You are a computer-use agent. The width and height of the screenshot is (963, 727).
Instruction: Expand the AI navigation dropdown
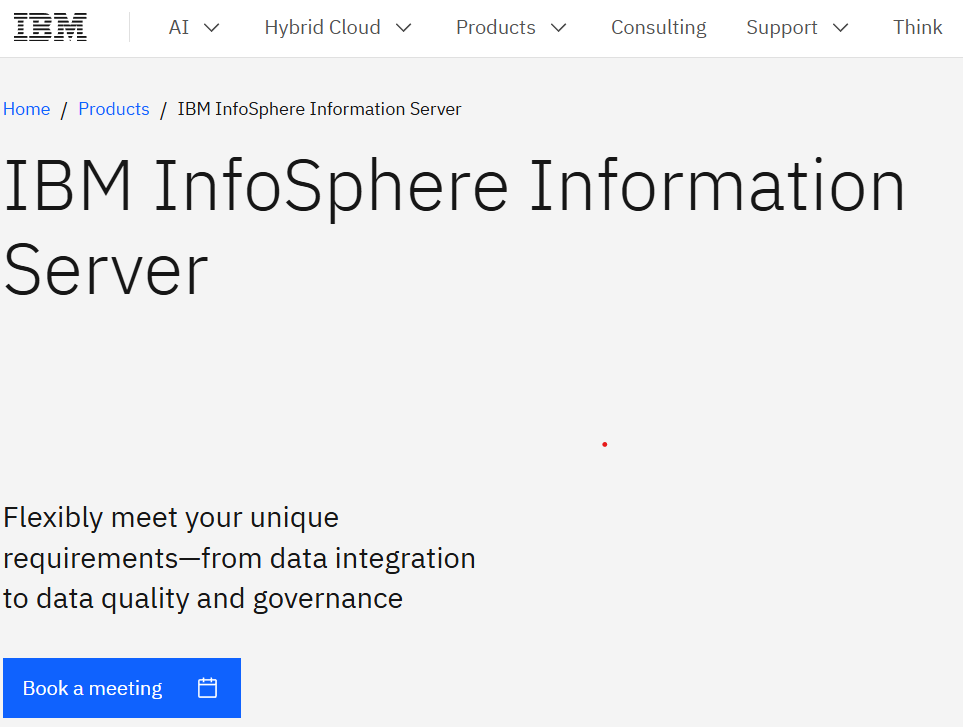210,28
